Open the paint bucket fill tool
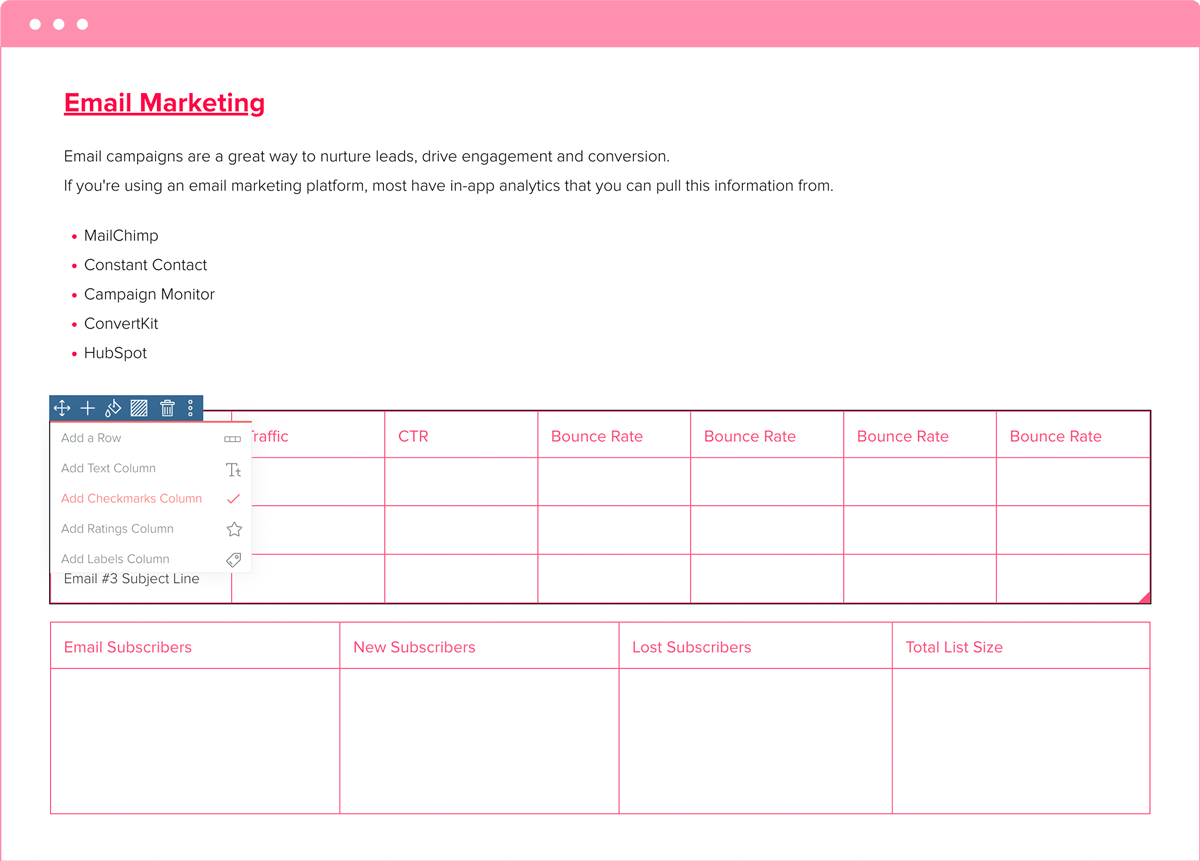 (113, 408)
